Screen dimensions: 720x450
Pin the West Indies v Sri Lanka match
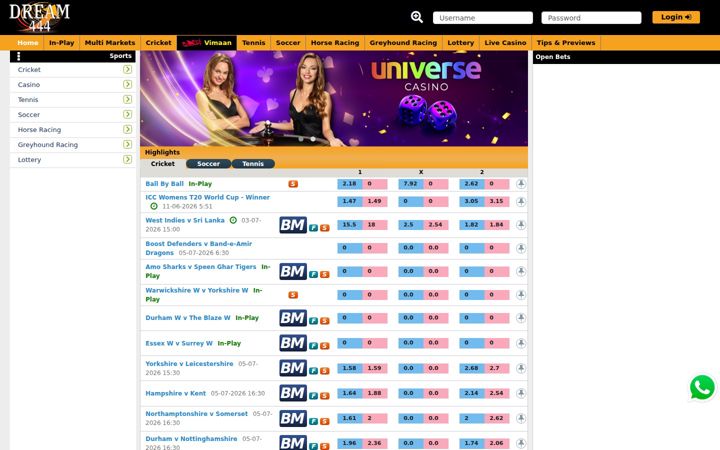click(x=521, y=225)
